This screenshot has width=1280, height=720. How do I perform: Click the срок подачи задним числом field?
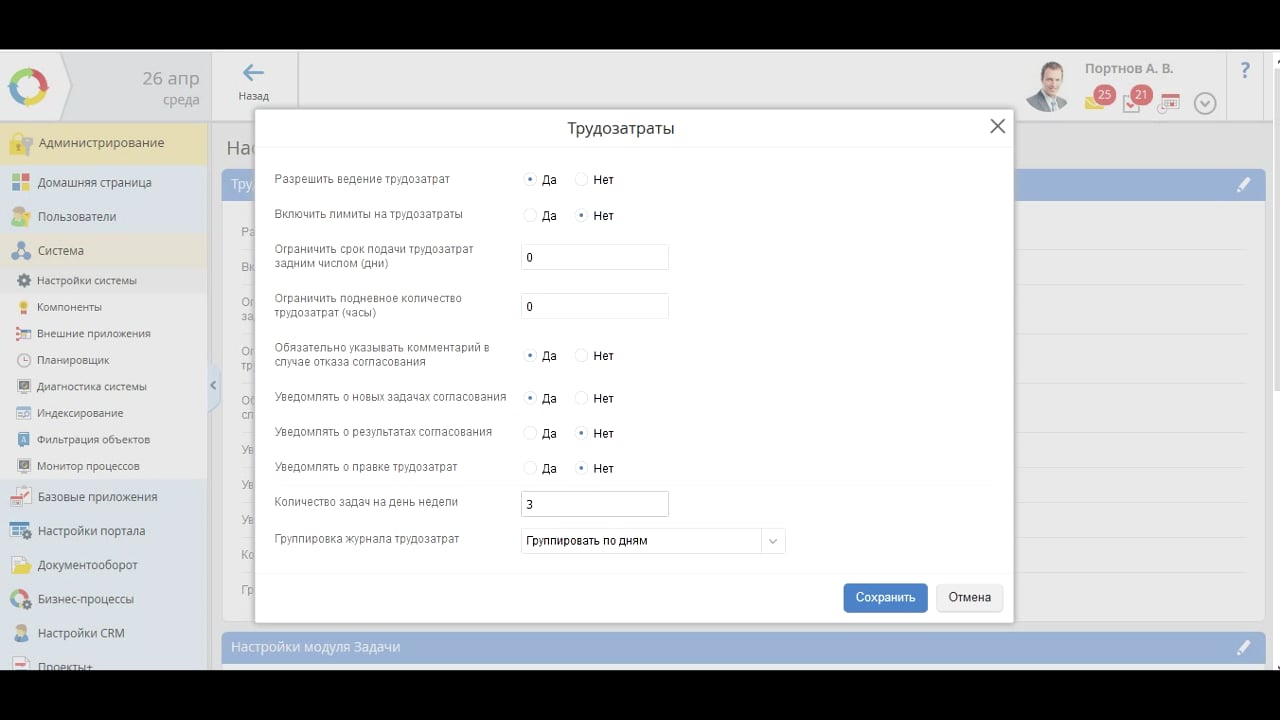point(594,257)
